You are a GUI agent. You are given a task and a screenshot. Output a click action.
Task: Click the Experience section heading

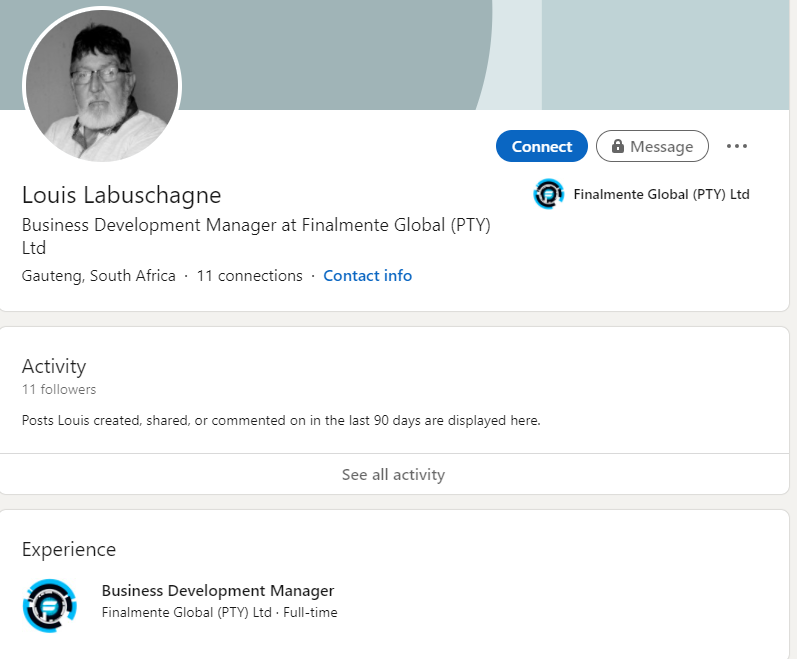click(69, 549)
